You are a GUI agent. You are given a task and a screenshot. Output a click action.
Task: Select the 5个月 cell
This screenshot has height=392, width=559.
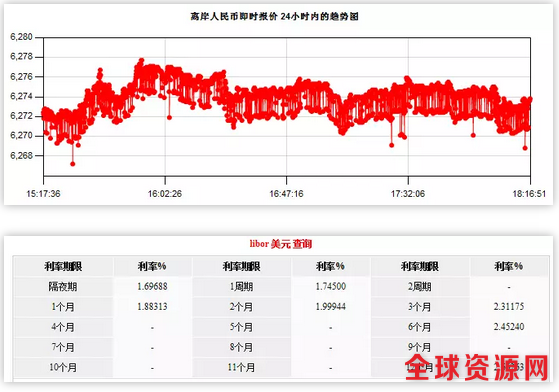tap(241, 327)
